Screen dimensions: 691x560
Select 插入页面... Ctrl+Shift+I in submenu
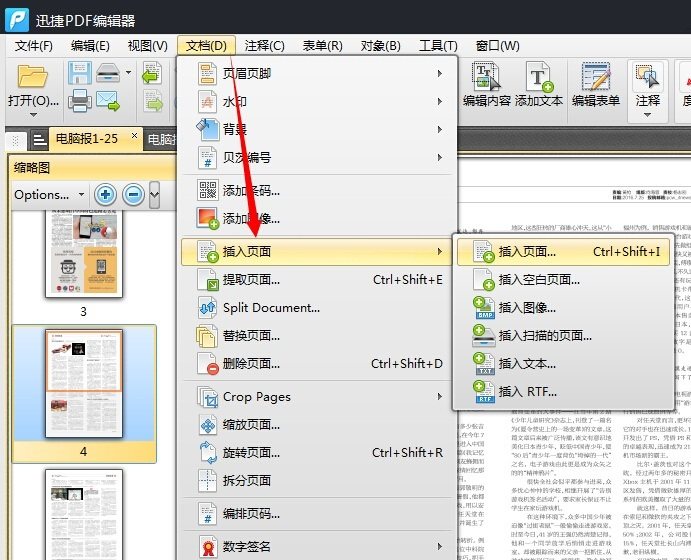564,252
